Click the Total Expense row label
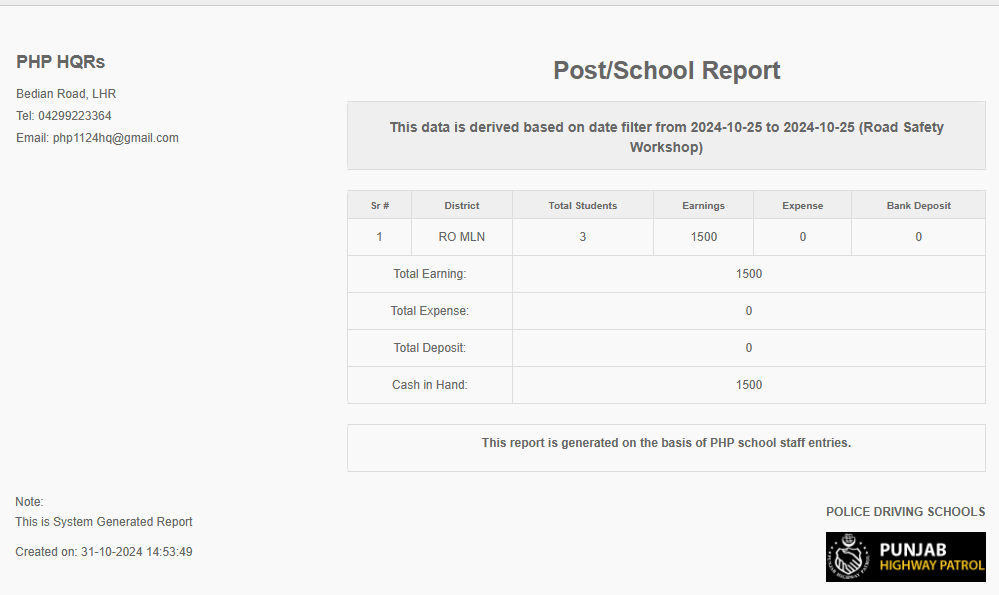The width and height of the screenshot is (999, 595). (430, 311)
